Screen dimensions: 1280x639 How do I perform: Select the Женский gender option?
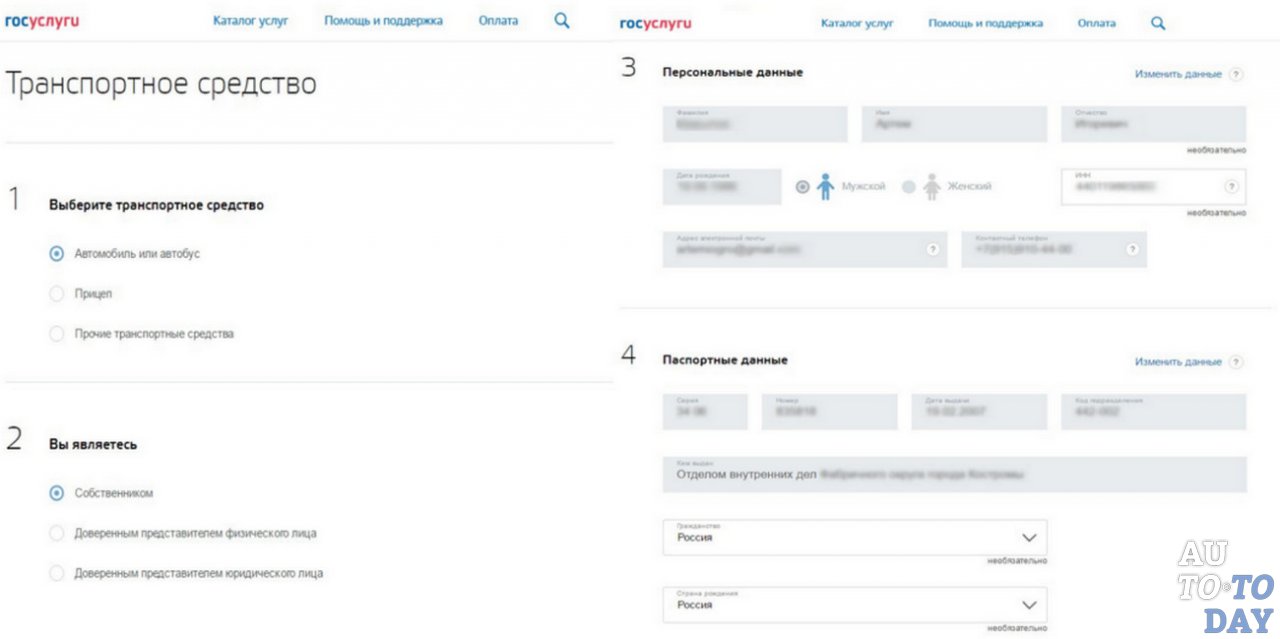coord(909,187)
